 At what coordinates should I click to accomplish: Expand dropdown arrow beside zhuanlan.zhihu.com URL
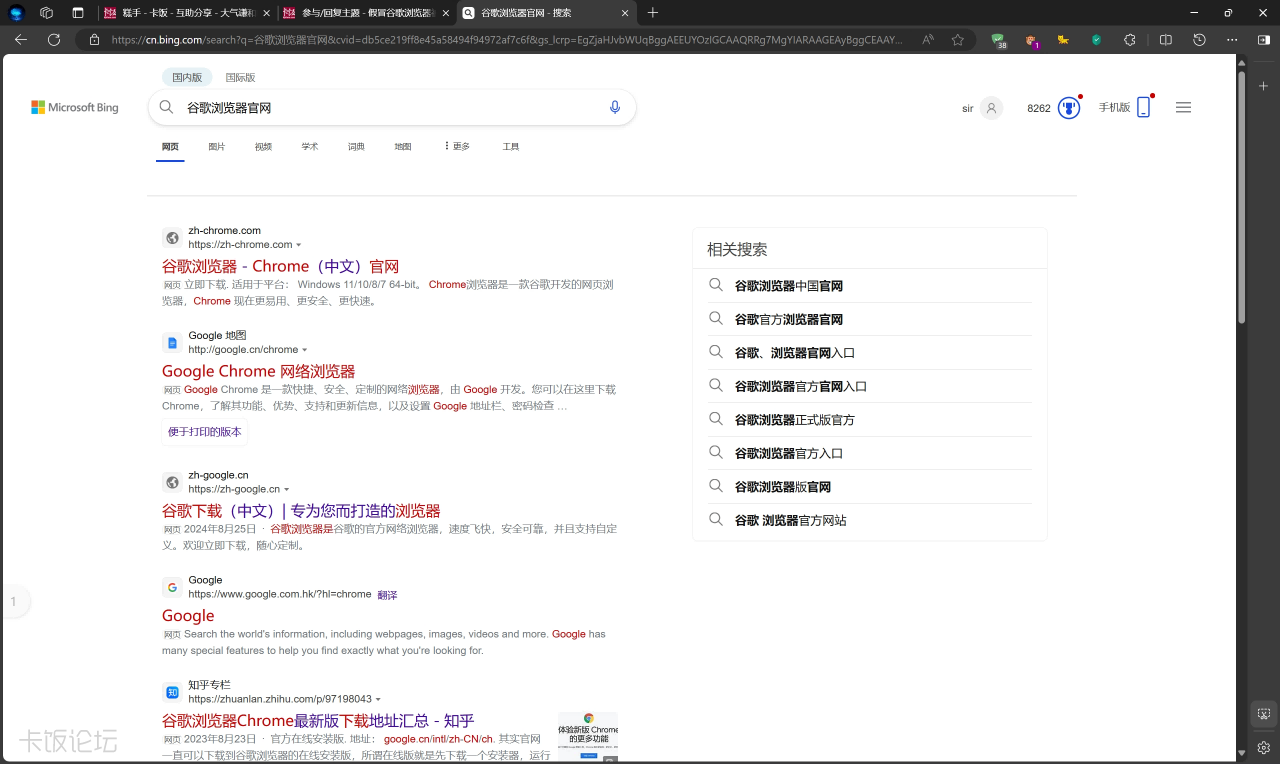(378, 700)
